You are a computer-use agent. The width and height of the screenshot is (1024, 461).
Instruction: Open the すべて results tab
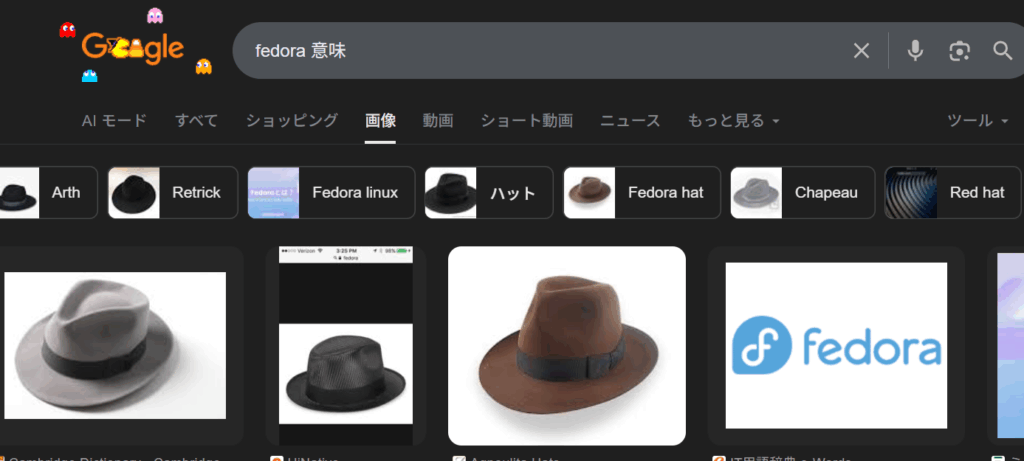click(x=196, y=121)
